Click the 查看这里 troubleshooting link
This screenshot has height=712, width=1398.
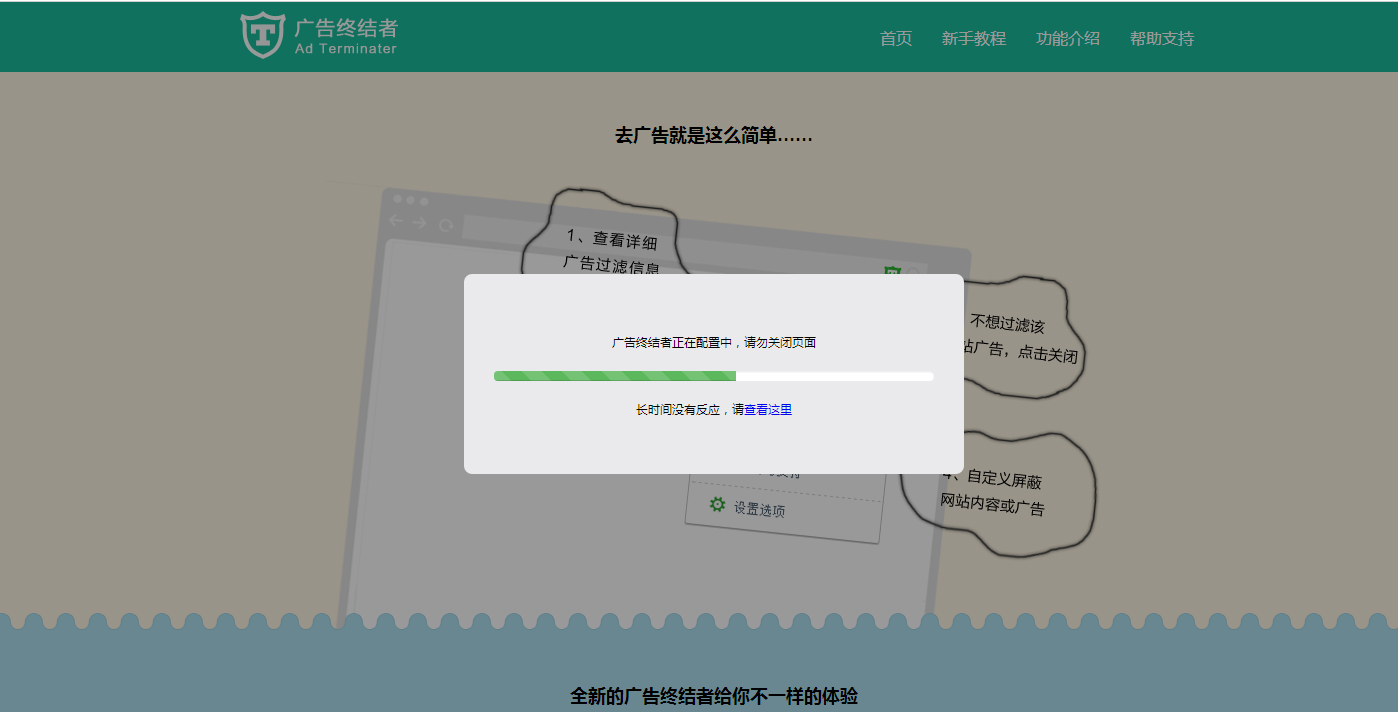coord(768,409)
